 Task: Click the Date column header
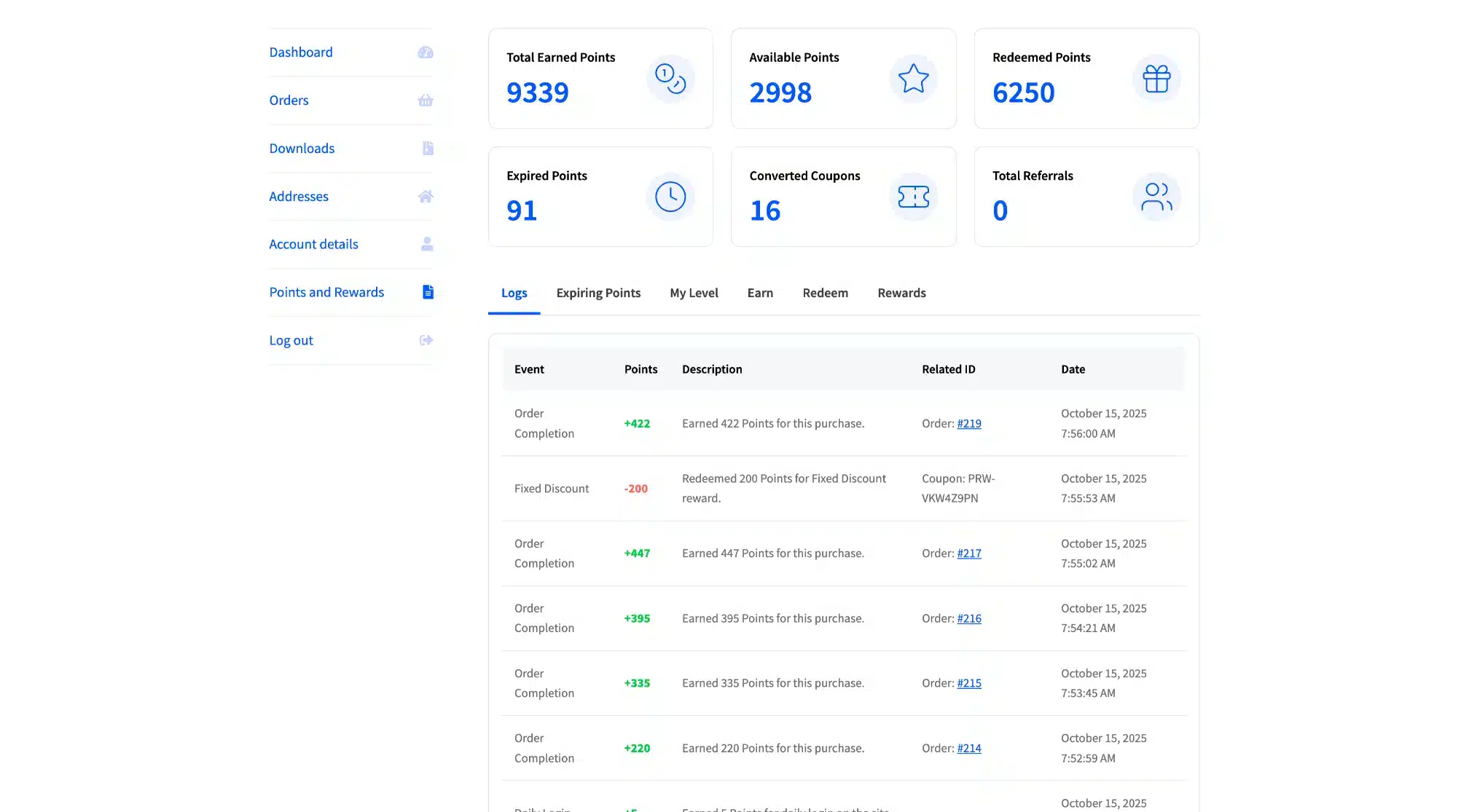click(x=1073, y=369)
